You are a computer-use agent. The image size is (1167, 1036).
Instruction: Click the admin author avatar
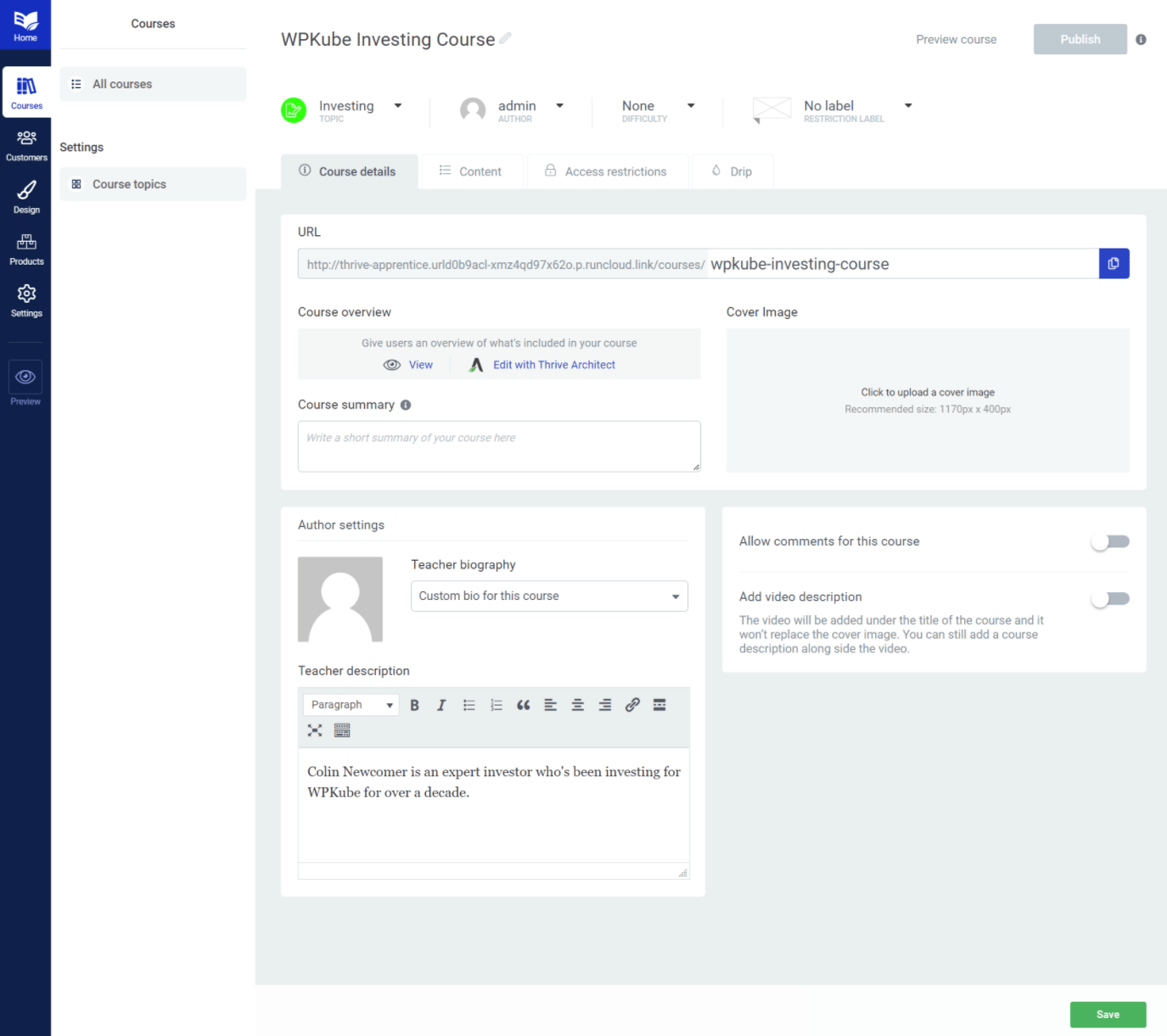(473, 110)
